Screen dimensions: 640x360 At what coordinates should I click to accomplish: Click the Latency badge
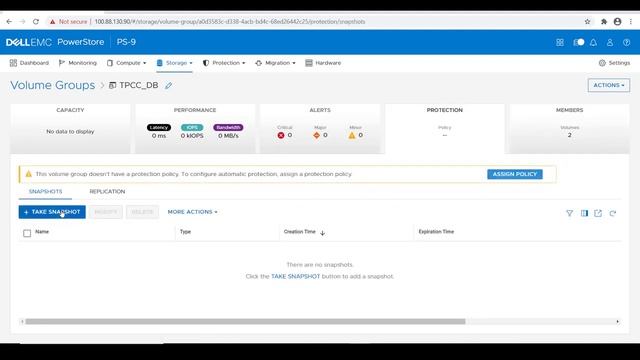click(159, 127)
